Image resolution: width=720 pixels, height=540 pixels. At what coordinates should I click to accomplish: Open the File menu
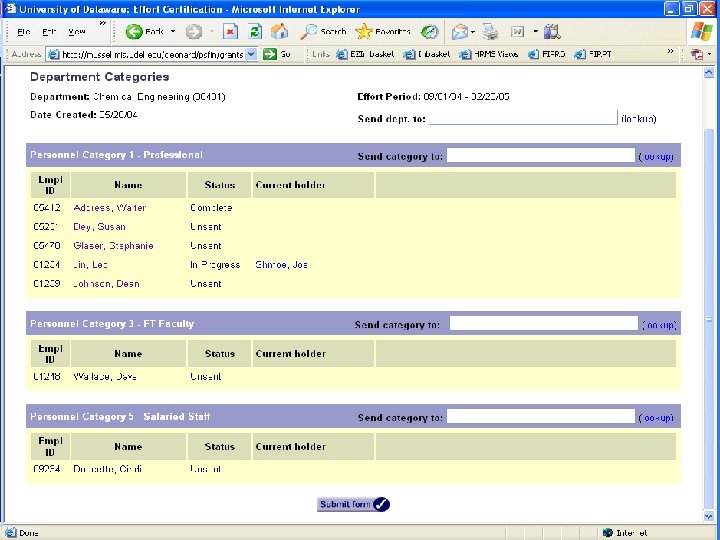tap(24, 32)
